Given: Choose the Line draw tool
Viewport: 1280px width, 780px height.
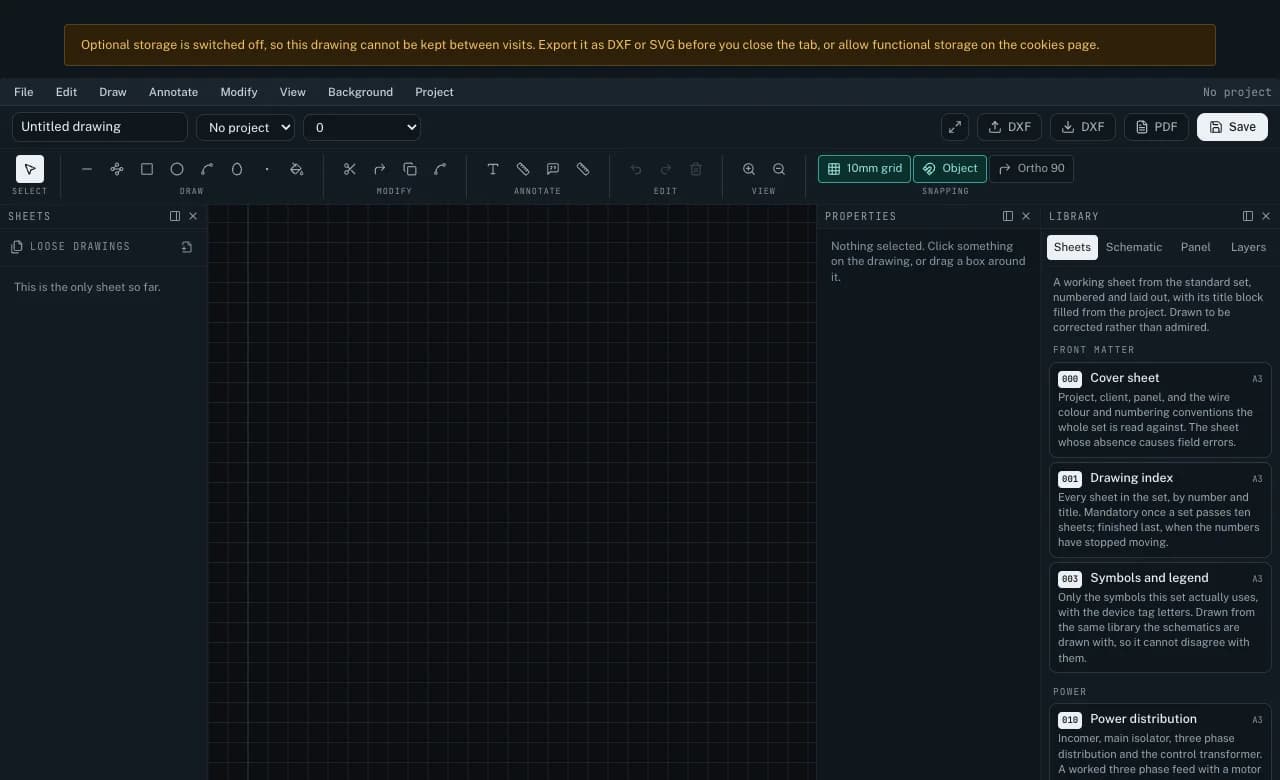Looking at the screenshot, I should coord(87,169).
